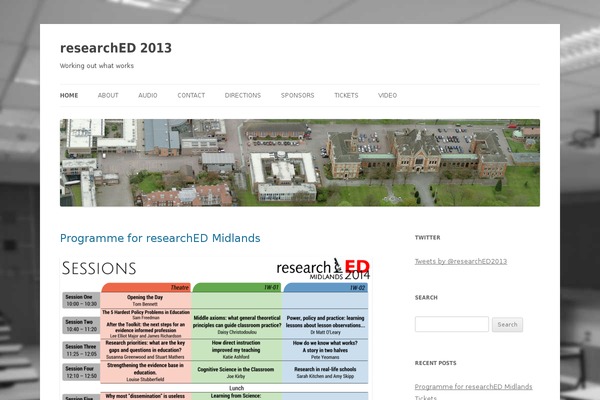Click the aerial campus header image
Viewport: 600px width, 400px height.
point(300,163)
